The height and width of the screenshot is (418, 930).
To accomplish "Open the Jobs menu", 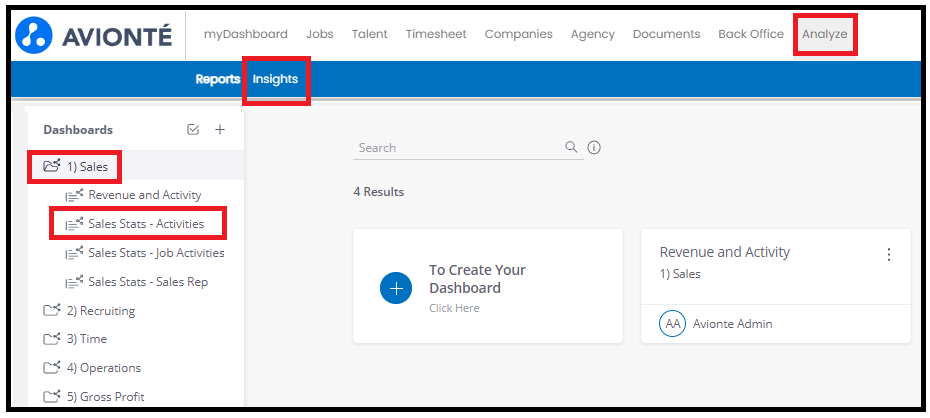I will 320,34.
